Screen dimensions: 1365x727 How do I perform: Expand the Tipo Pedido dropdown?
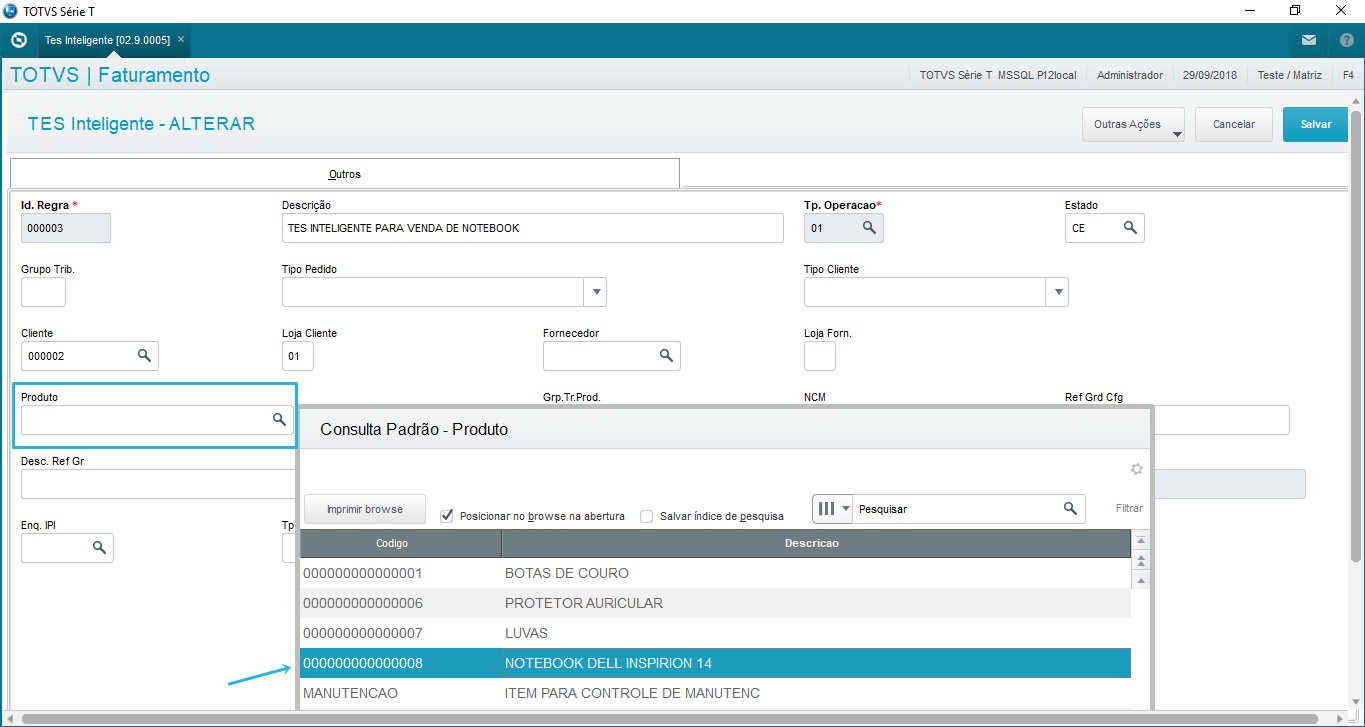click(596, 292)
